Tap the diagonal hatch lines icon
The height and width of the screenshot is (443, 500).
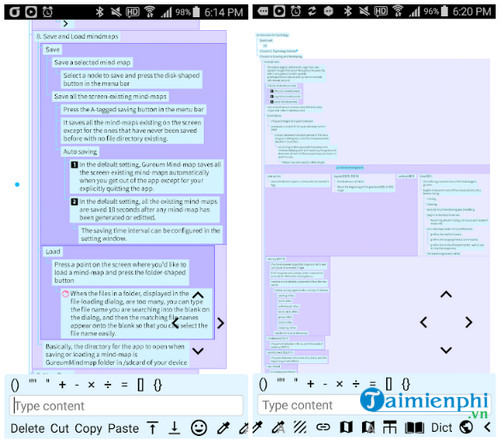(x=300, y=427)
